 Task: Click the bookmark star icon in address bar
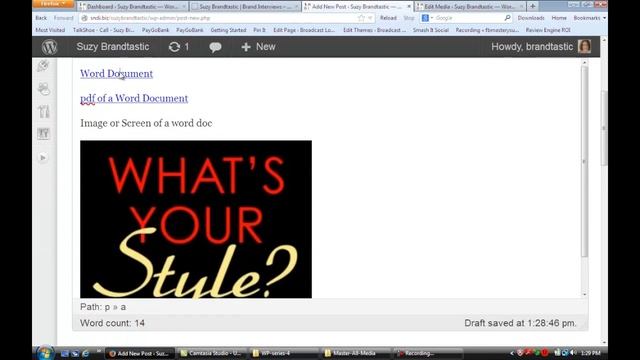[x=361, y=18]
